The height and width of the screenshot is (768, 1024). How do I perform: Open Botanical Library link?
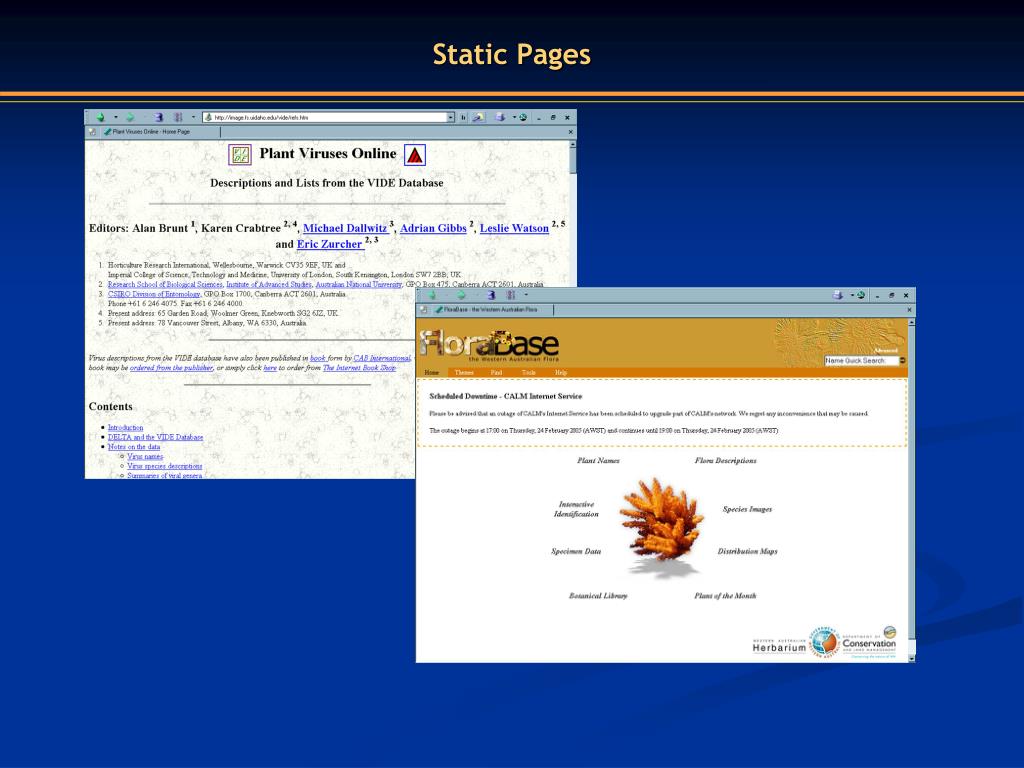[x=598, y=596]
